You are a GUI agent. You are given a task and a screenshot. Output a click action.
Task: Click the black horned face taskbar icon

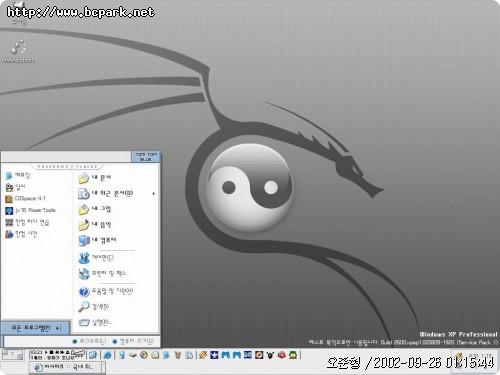pyautogui.click(x=270, y=355)
